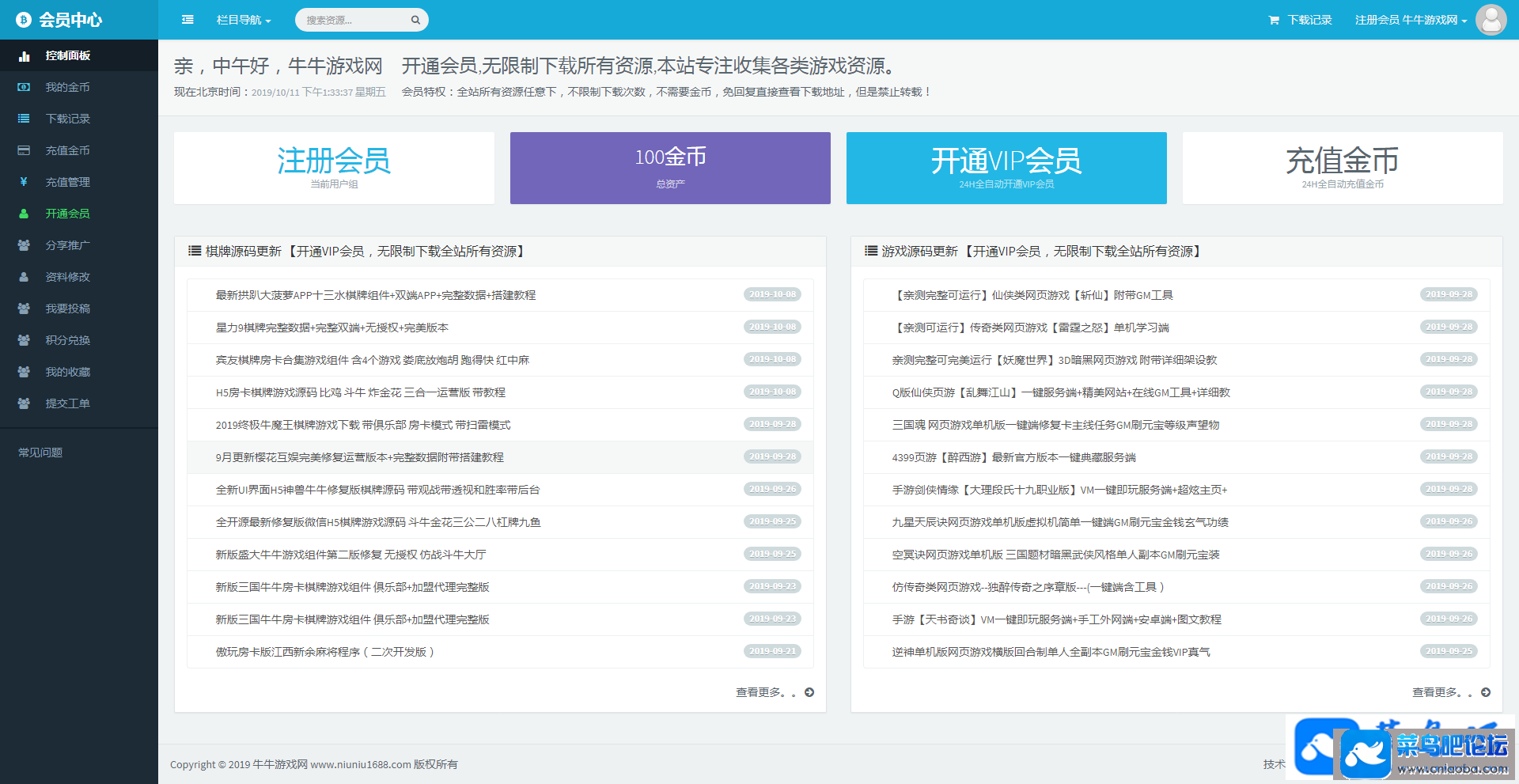Click list icon in 游戏源码更新 panel header
This screenshot has height=784, width=1519.
[871, 251]
